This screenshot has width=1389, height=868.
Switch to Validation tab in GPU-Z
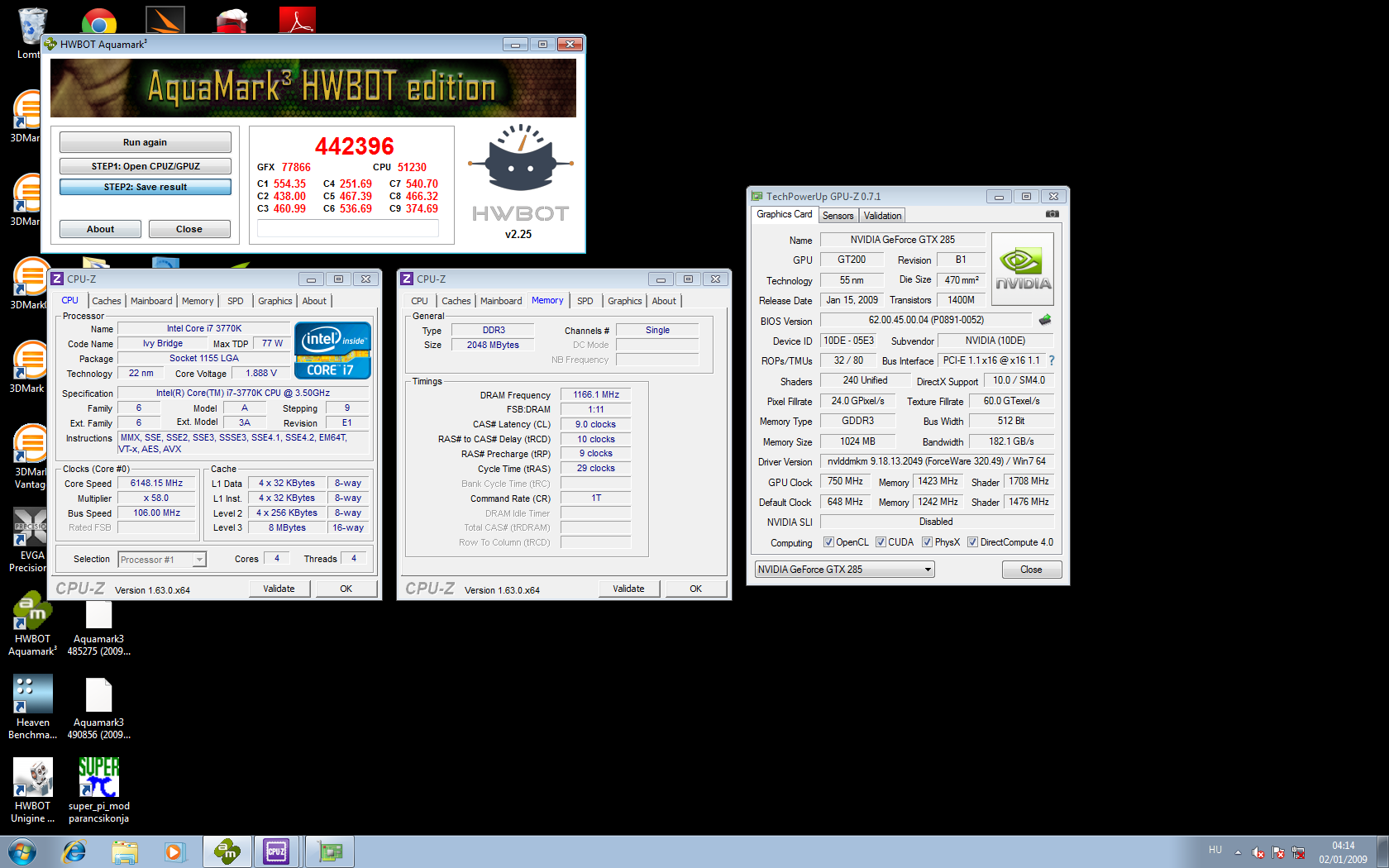[882, 216]
